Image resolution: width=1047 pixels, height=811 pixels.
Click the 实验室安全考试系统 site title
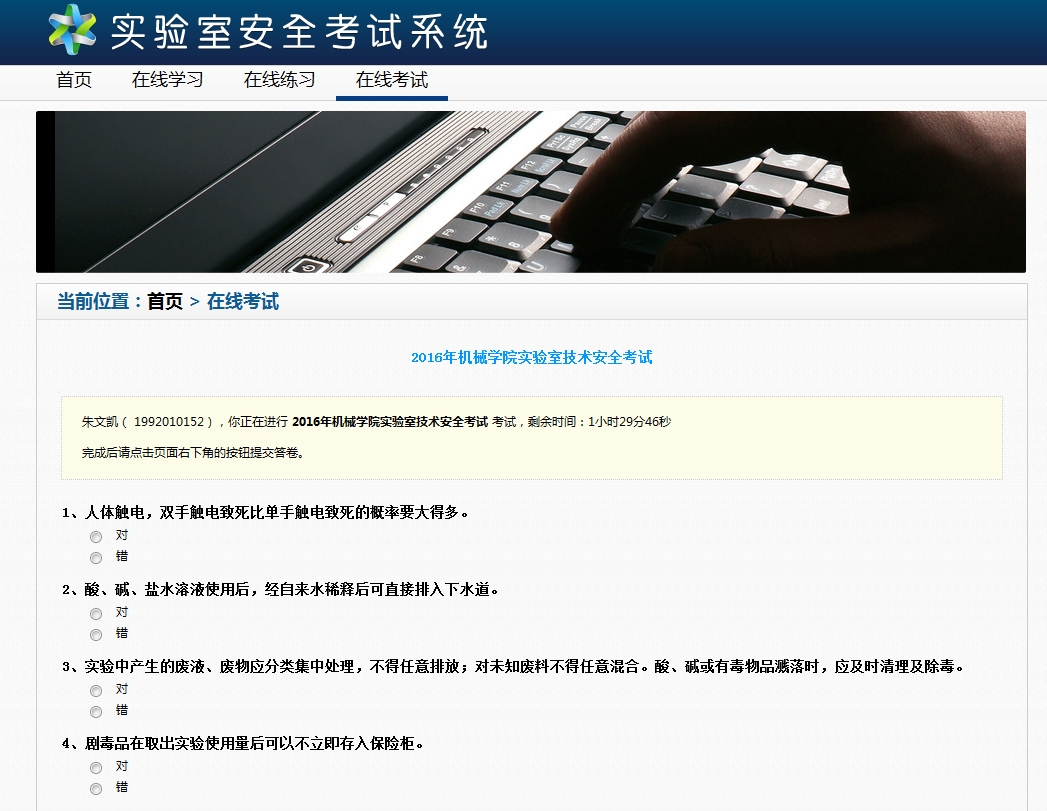(298, 32)
